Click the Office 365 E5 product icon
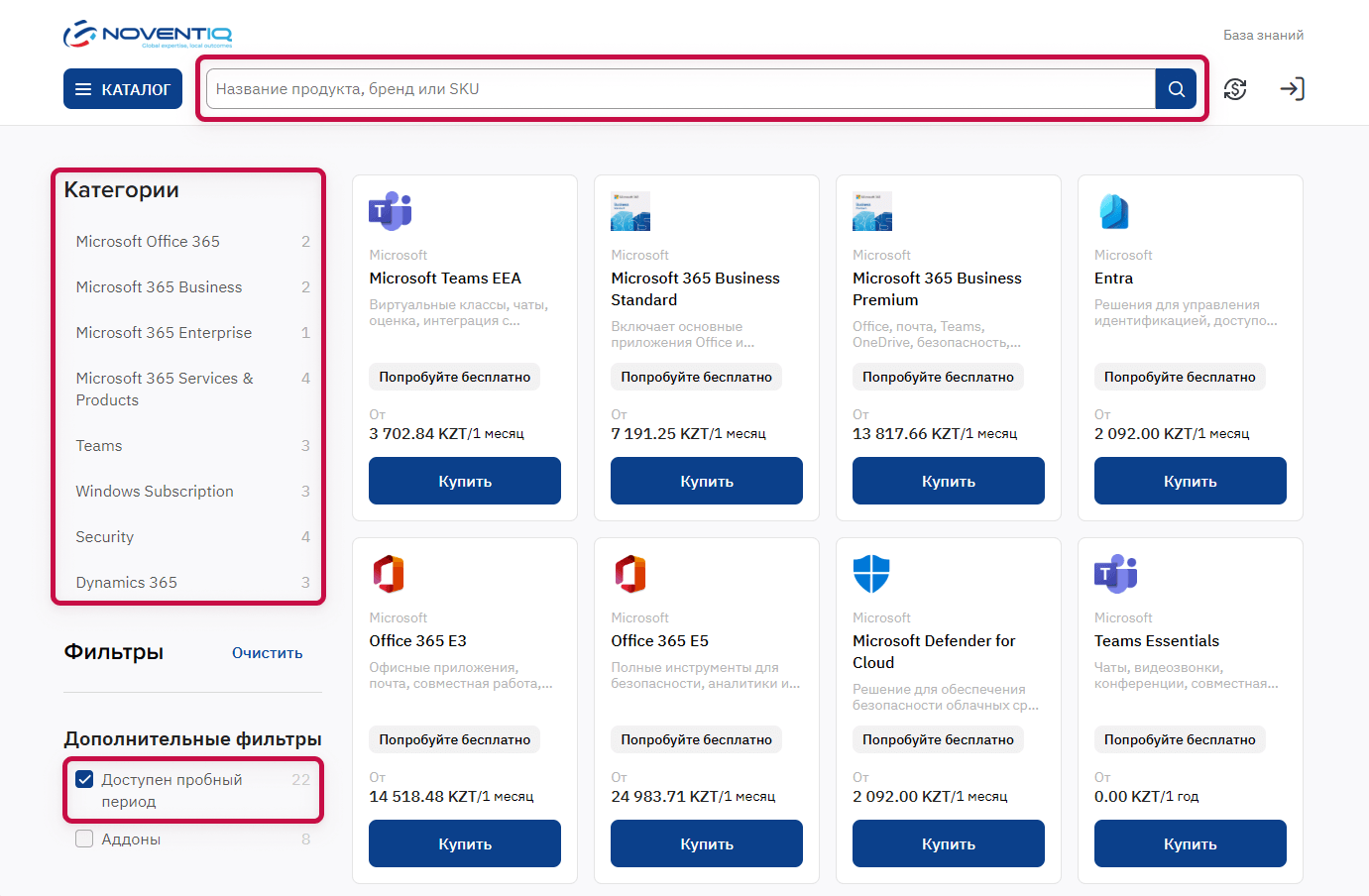 [633, 573]
